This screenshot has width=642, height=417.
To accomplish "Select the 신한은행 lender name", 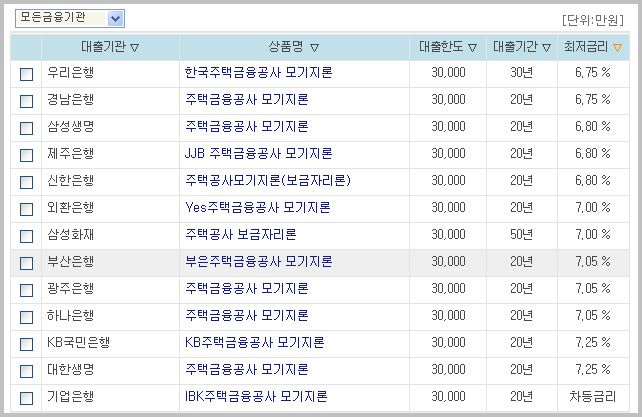I will 70,181.
